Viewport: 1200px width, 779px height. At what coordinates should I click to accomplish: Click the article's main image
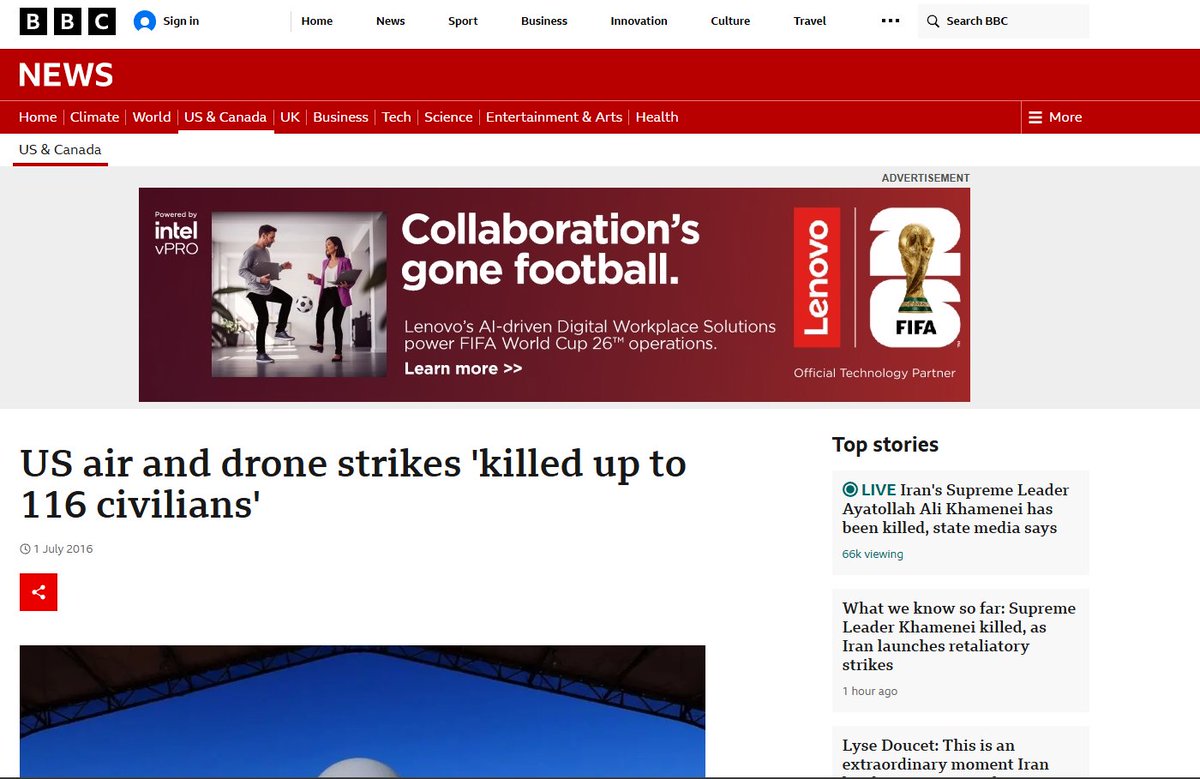[x=363, y=711]
